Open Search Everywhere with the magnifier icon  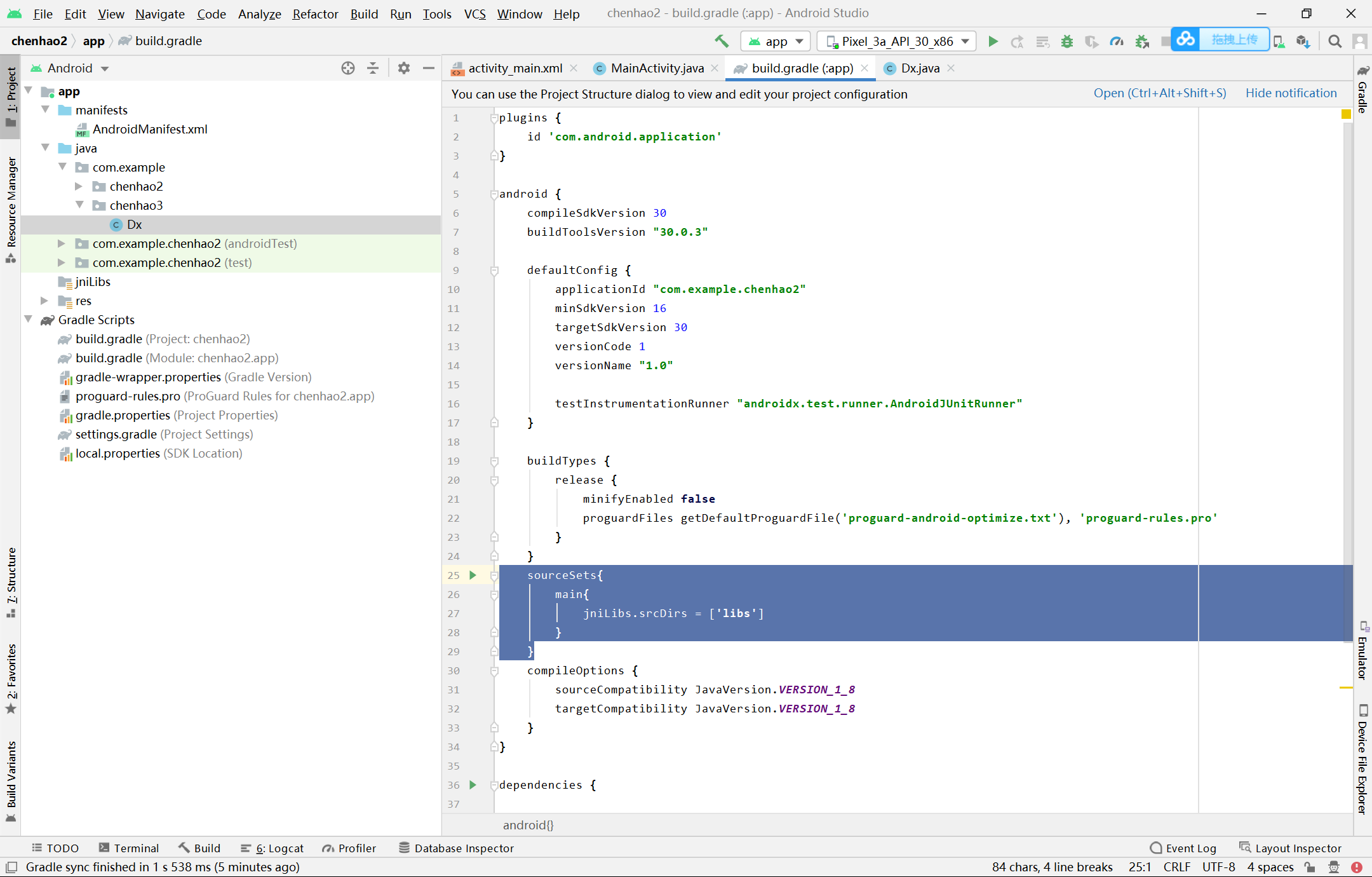(x=1334, y=41)
